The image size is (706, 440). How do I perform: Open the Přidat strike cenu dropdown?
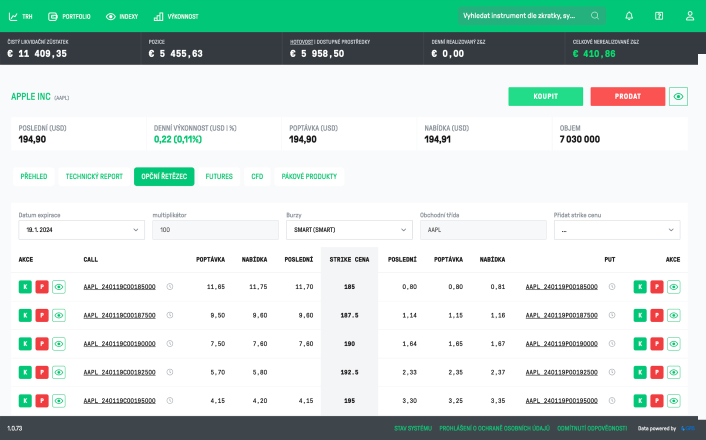coord(617,230)
